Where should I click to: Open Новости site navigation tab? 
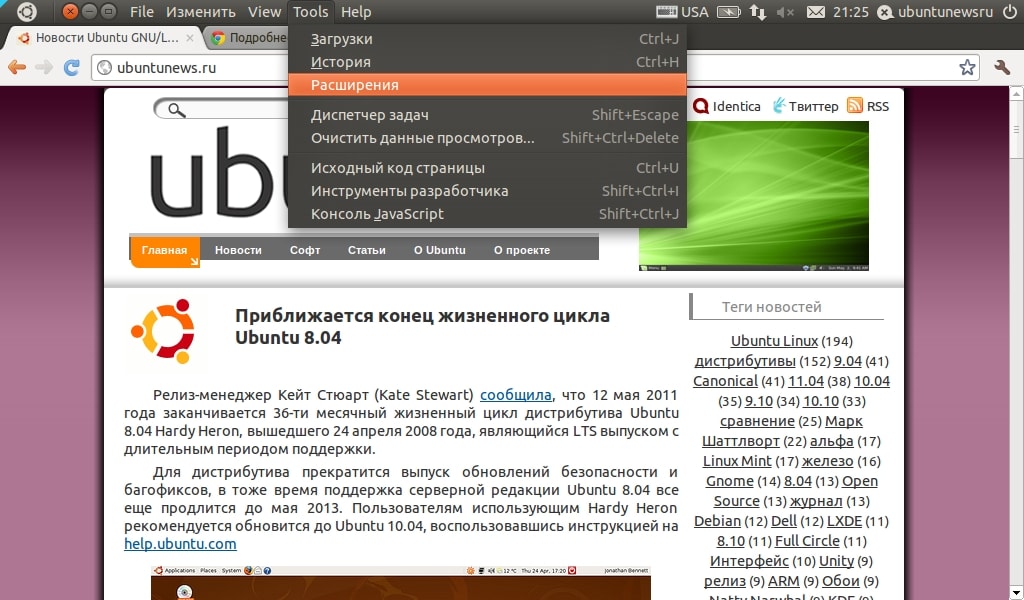coord(238,250)
